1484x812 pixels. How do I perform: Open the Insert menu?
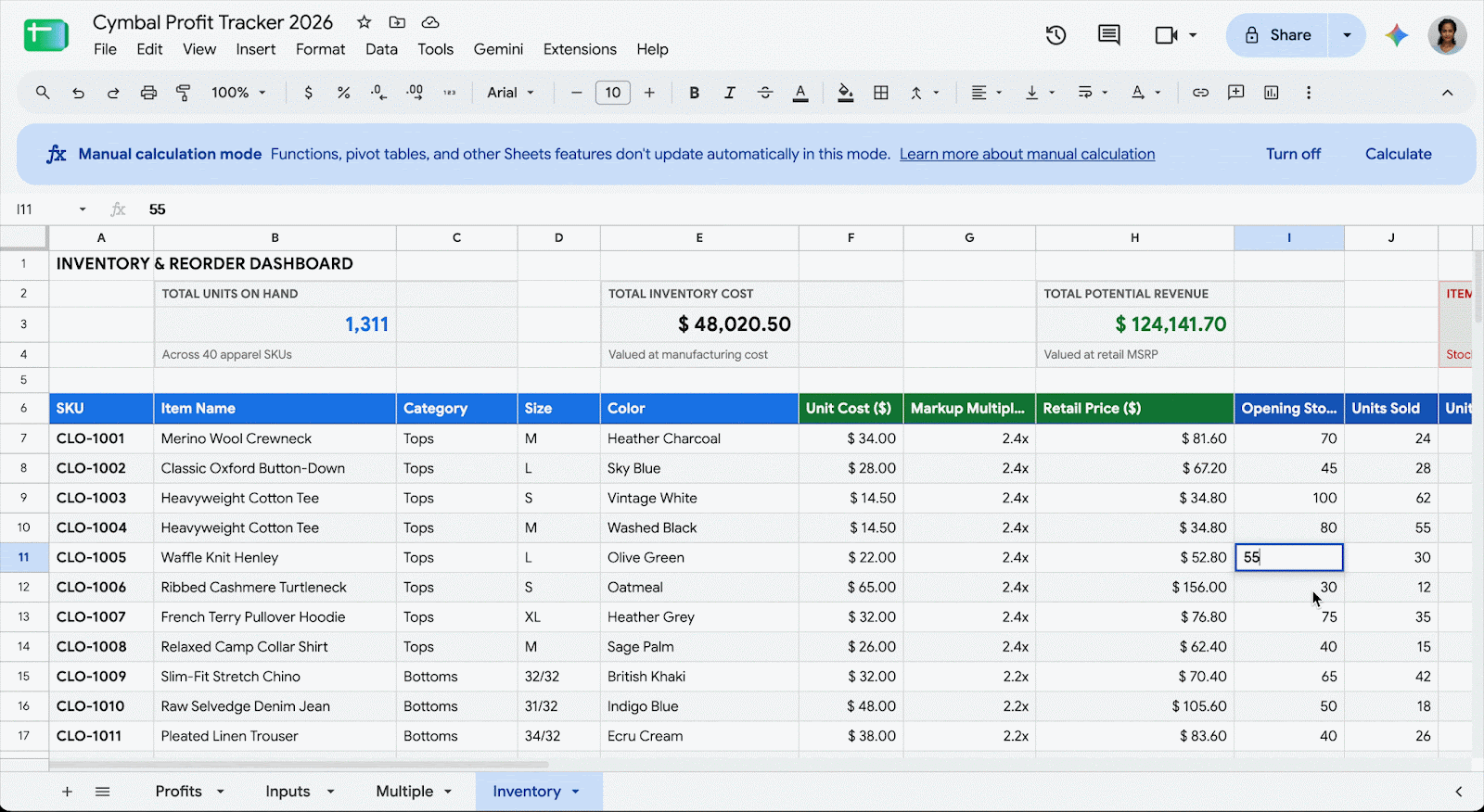coord(255,49)
